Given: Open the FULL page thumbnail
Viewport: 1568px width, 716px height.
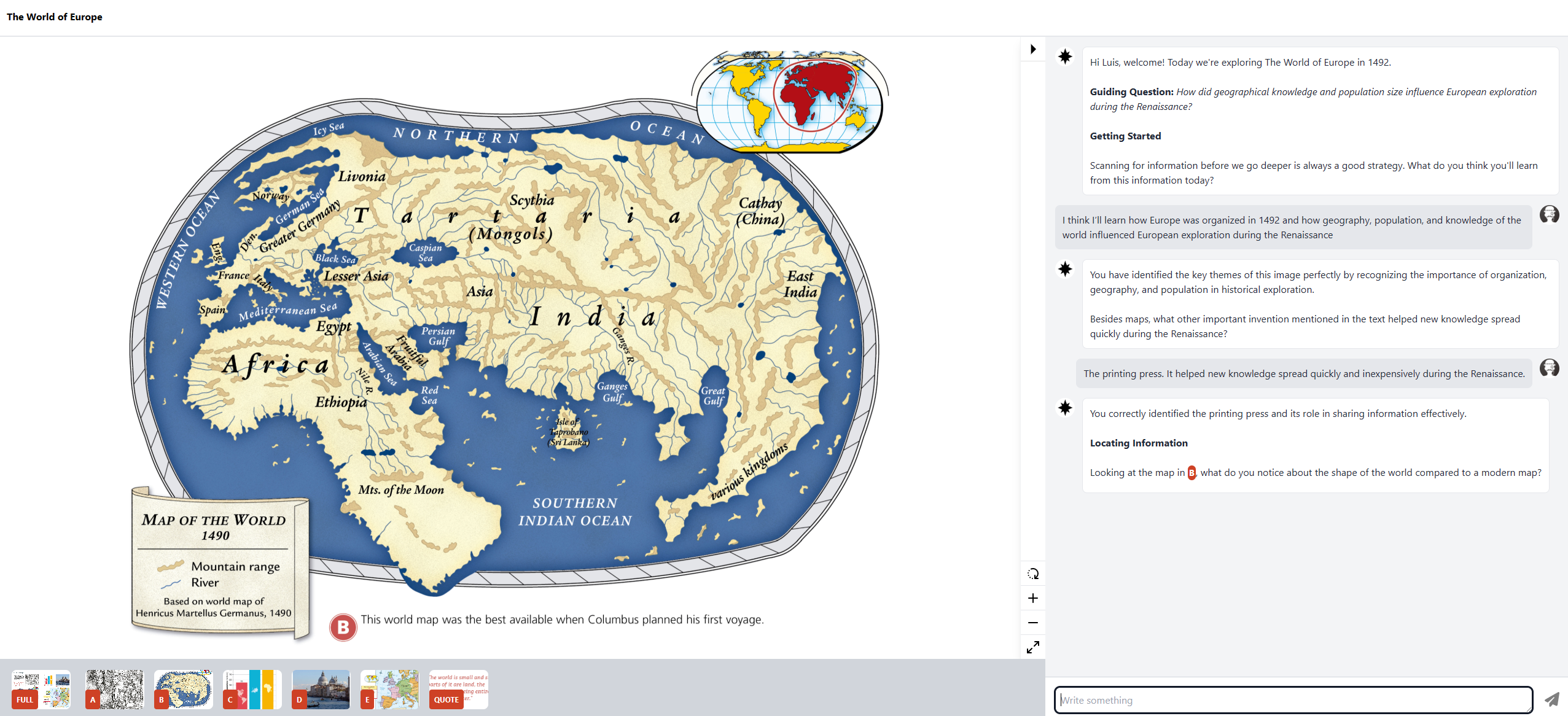Looking at the screenshot, I should (x=41, y=690).
